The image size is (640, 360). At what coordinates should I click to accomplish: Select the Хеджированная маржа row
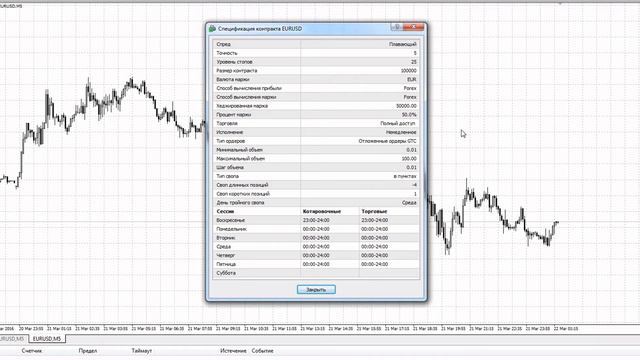[x=316, y=106]
